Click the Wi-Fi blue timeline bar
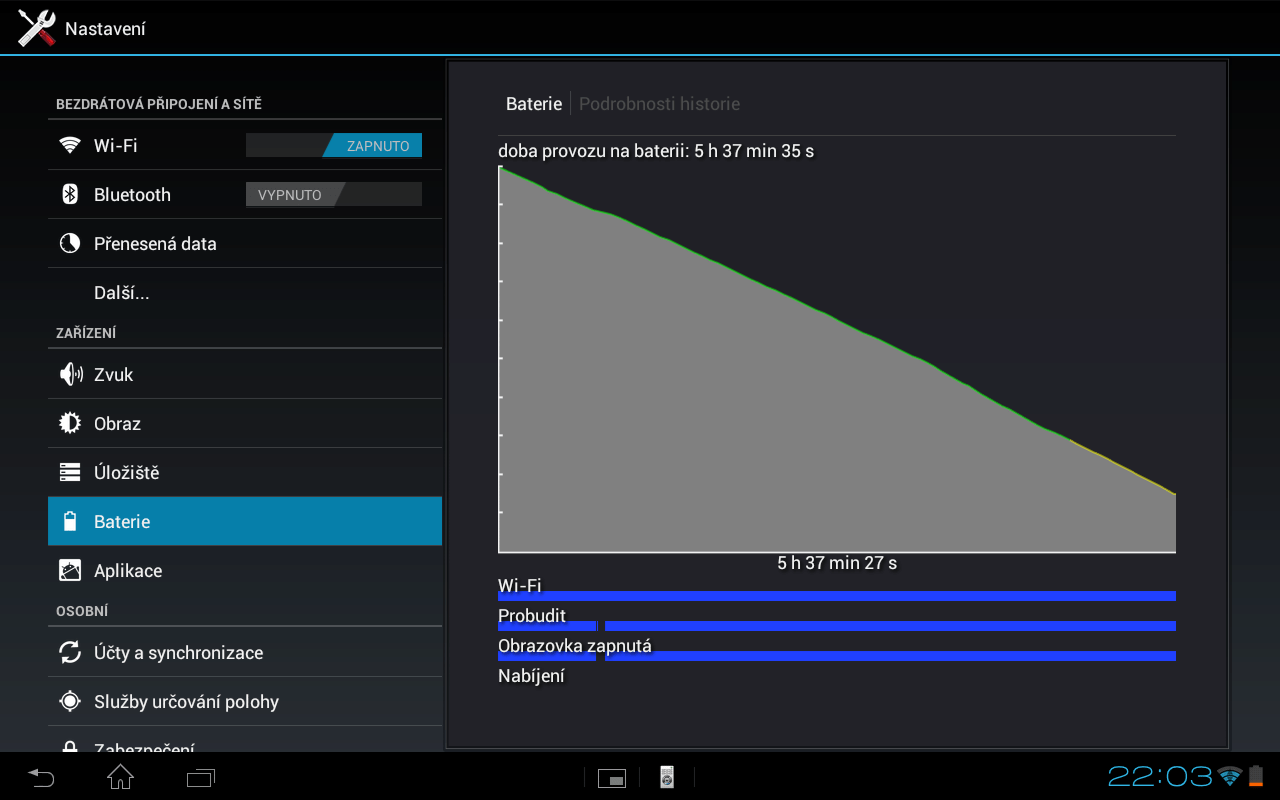This screenshot has height=800, width=1280. 836,596
